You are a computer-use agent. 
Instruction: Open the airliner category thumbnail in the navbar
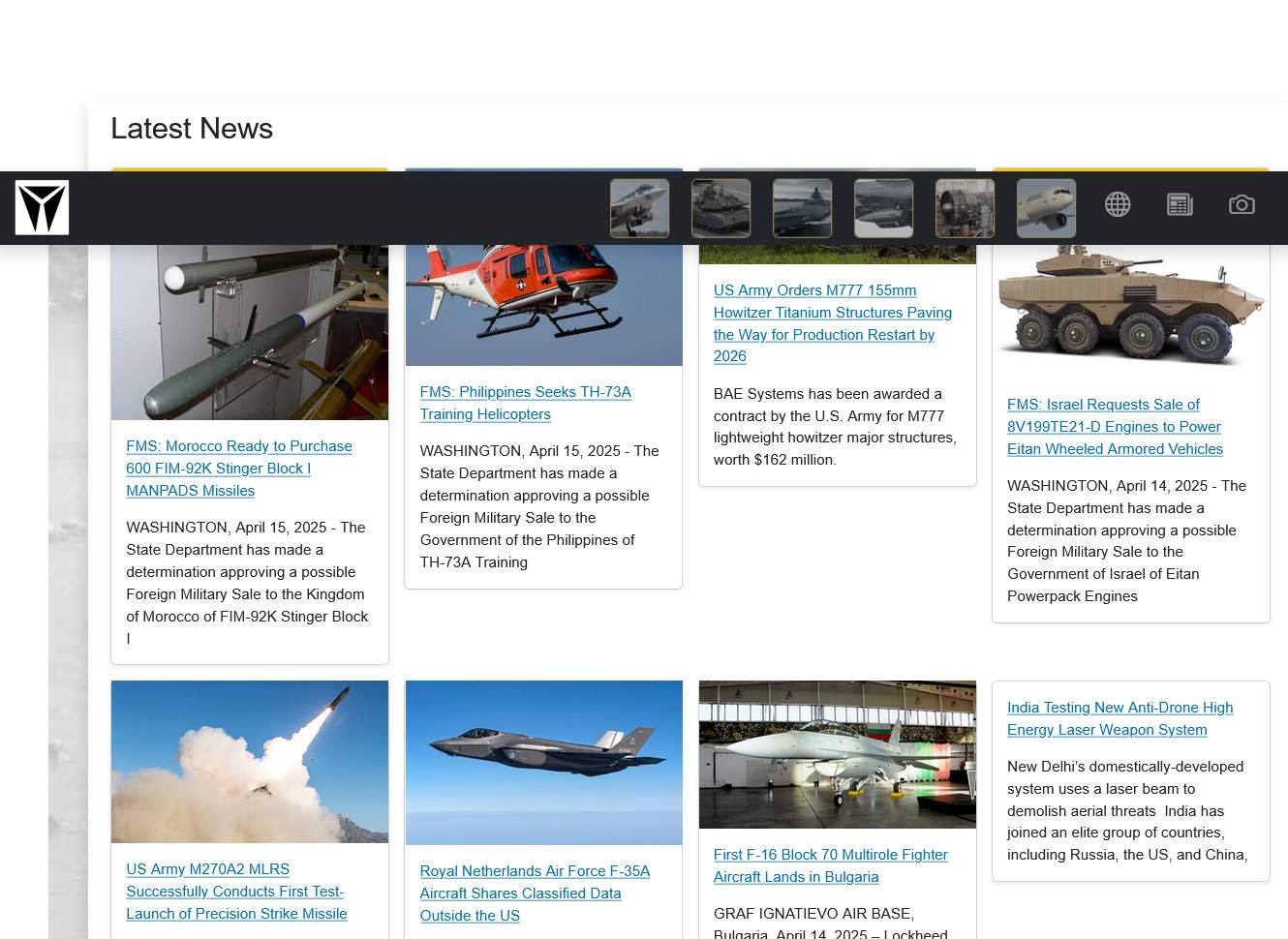[1046, 208]
